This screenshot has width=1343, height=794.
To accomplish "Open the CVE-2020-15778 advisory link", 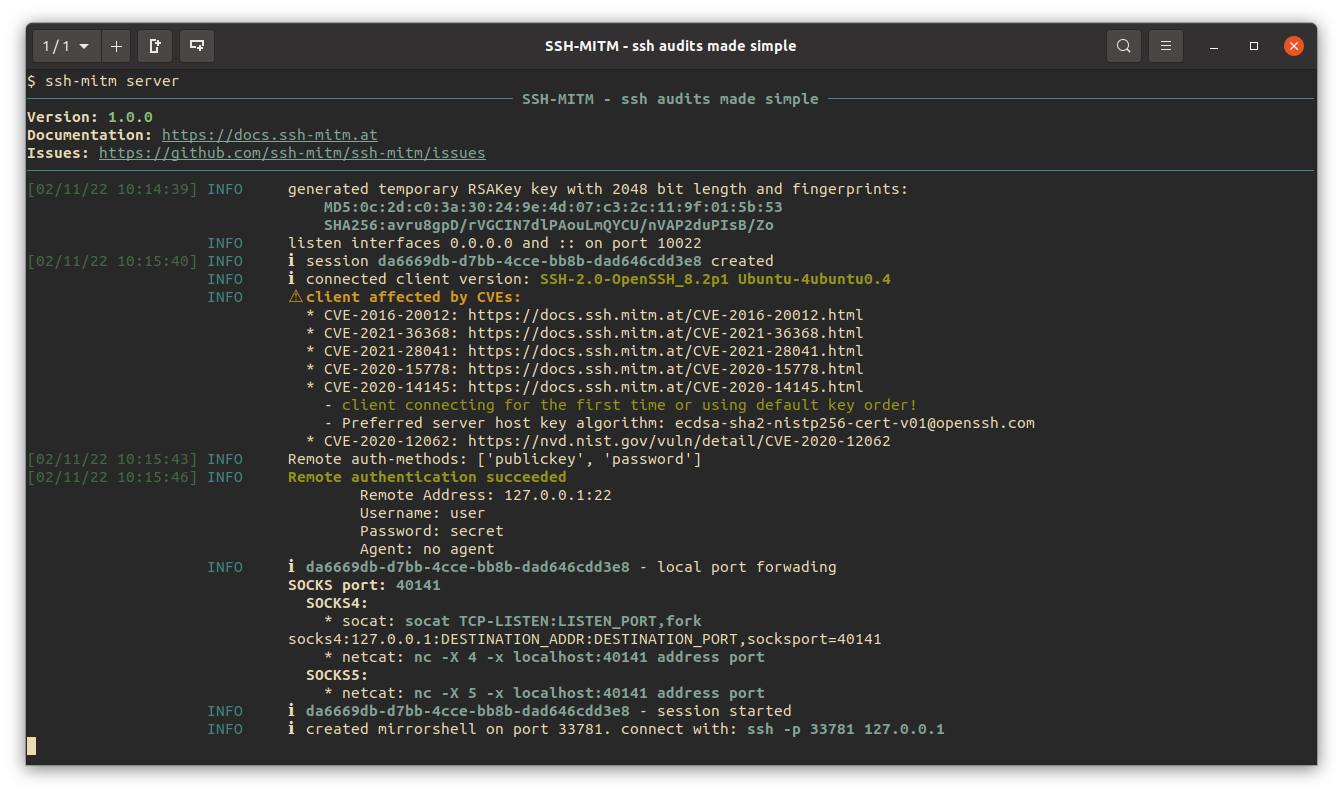I will [666, 368].
